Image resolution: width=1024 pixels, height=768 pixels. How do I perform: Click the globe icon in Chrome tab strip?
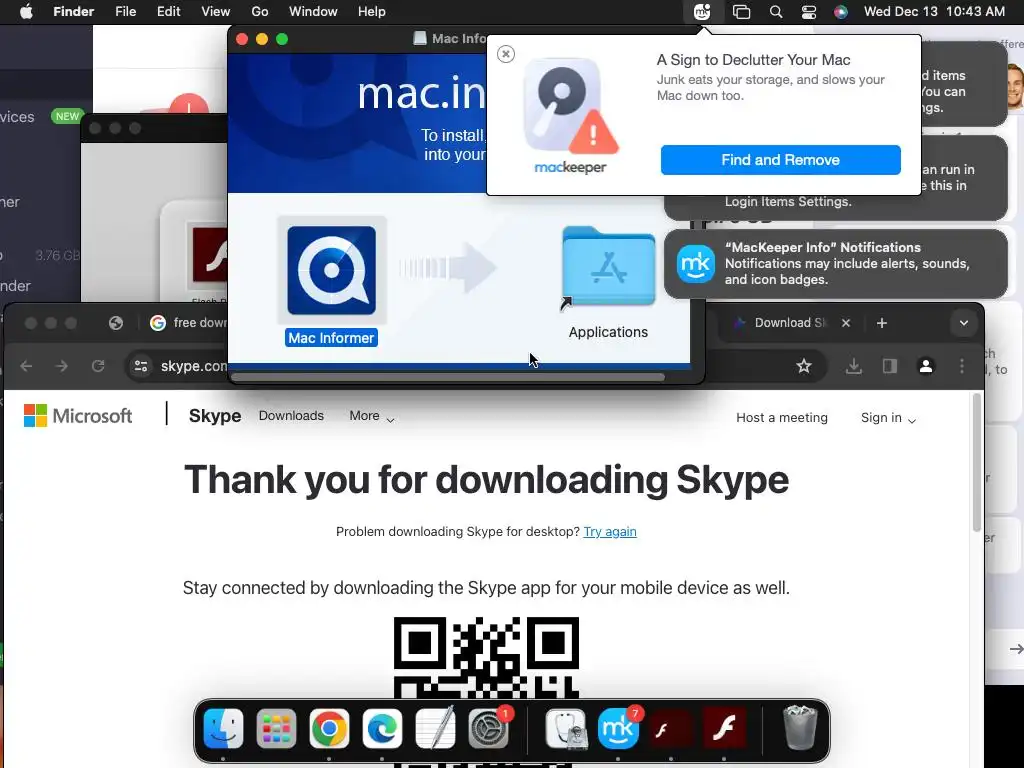pos(116,323)
